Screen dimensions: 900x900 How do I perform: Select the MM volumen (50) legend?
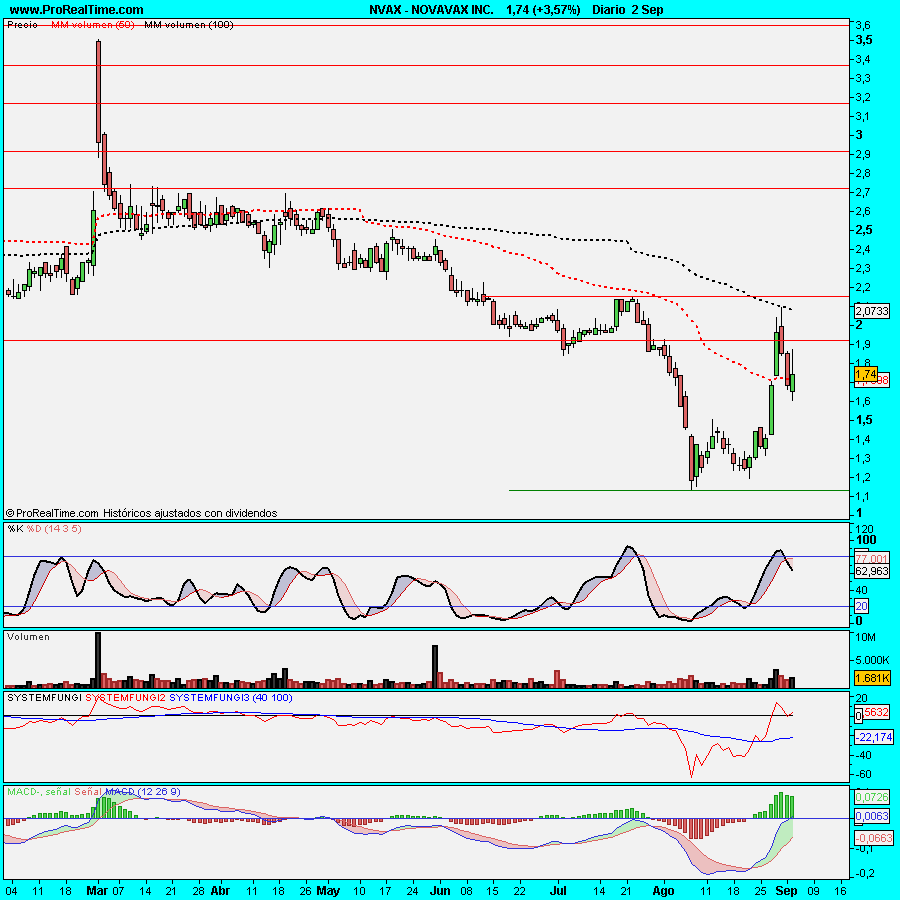(93, 25)
